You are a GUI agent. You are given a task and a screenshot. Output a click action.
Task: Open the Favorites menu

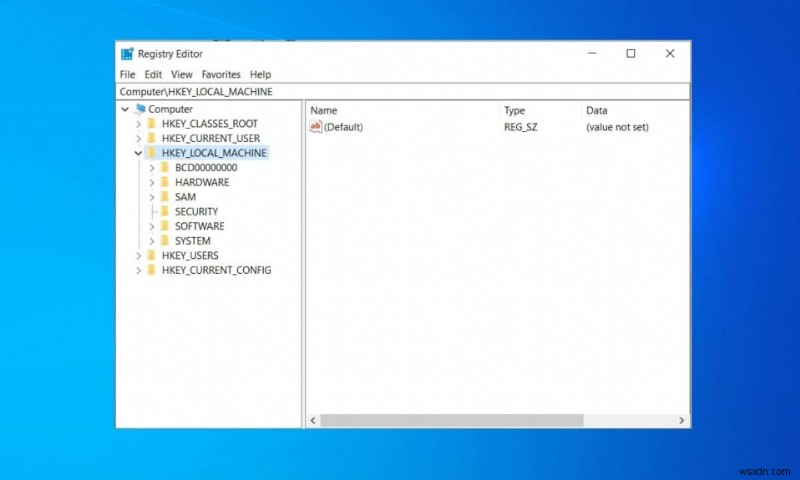click(x=221, y=74)
